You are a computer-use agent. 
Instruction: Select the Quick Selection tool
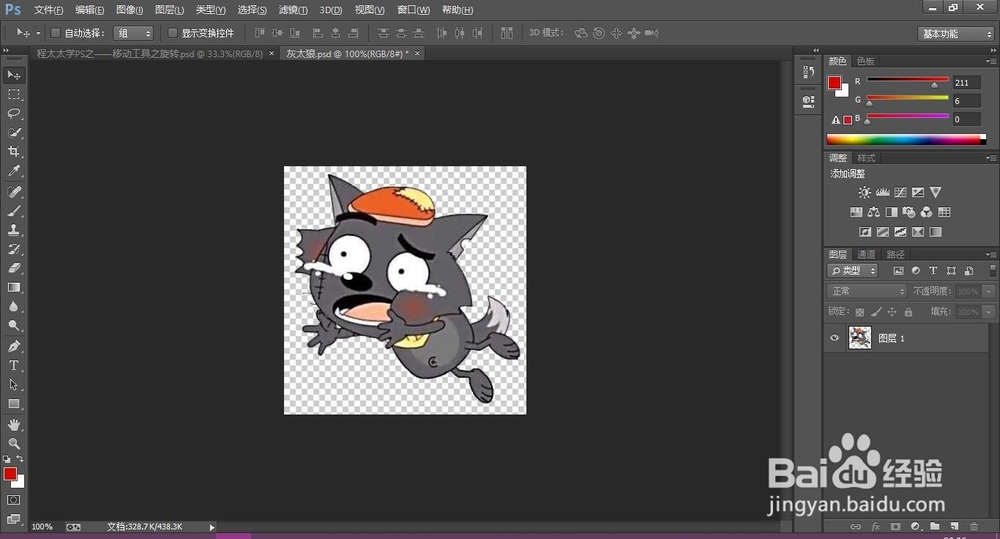[13, 133]
